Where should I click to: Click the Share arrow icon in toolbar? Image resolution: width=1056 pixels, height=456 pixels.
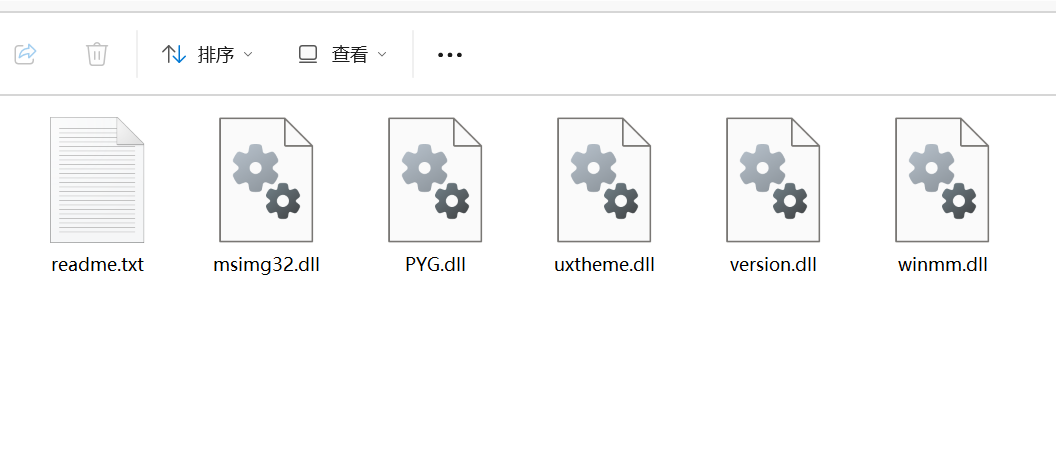25,54
